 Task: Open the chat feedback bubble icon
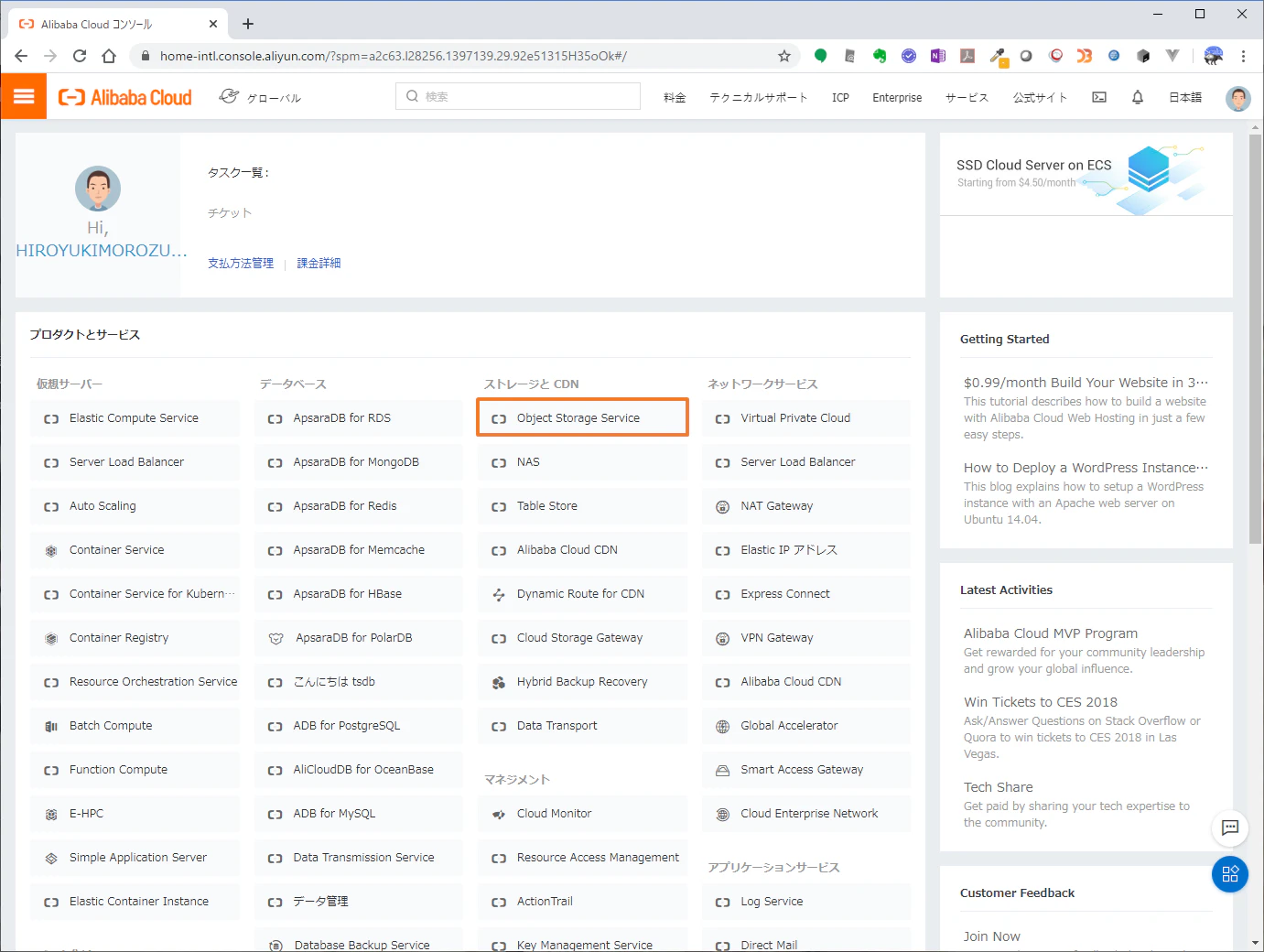pos(1230,828)
